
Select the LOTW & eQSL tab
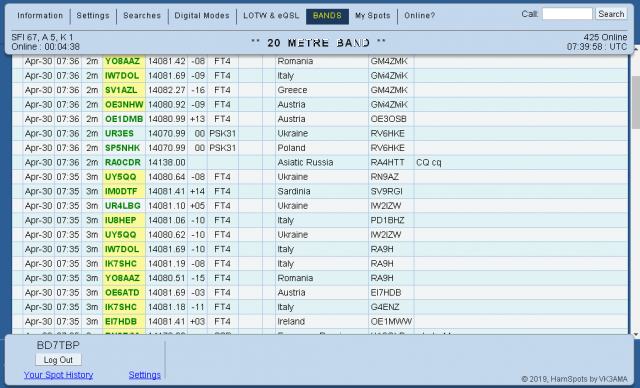[x=271, y=16]
